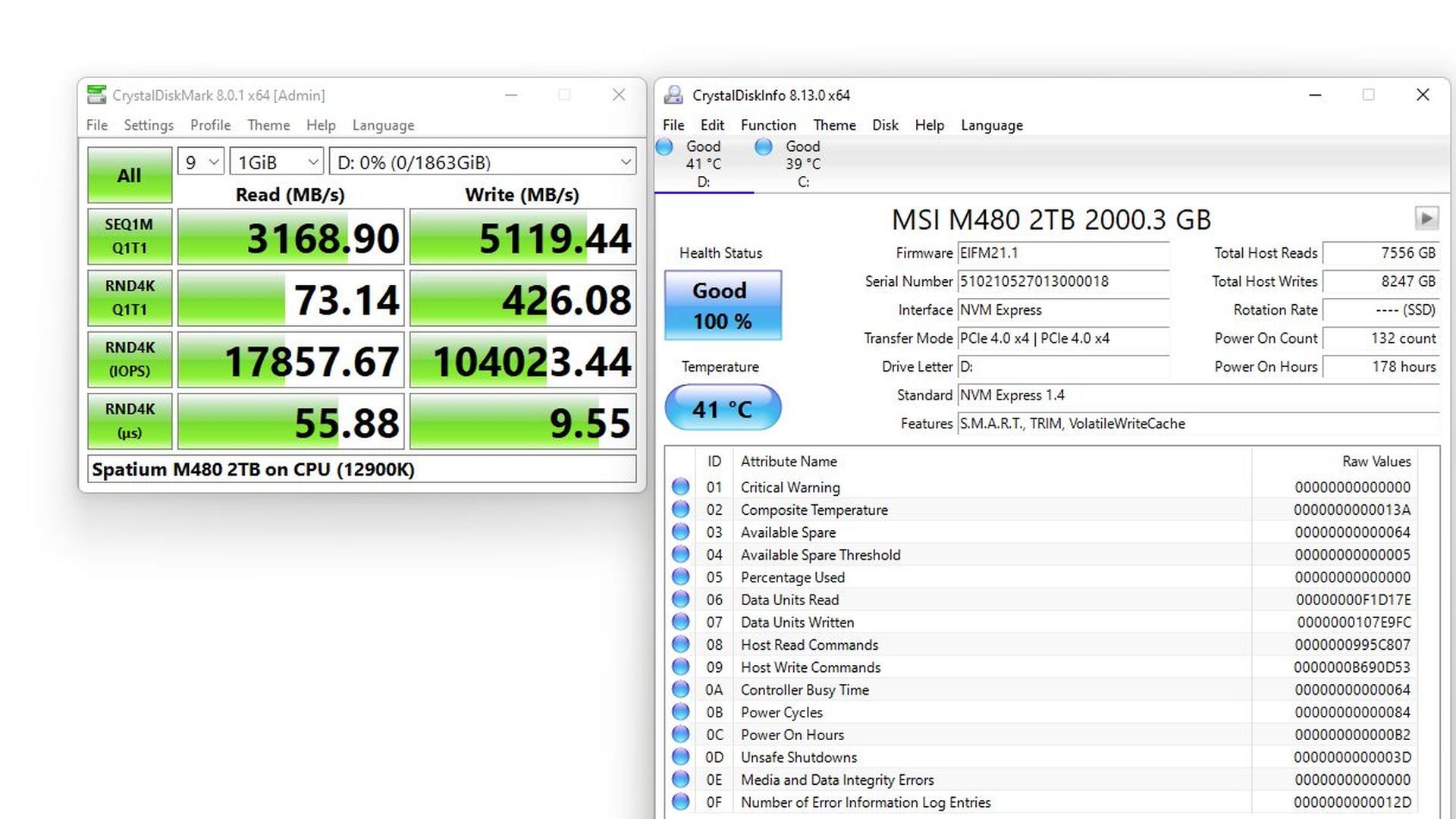The height and width of the screenshot is (819, 1456).
Task: Click the Spatium M480 comment field
Action: [x=364, y=469]
